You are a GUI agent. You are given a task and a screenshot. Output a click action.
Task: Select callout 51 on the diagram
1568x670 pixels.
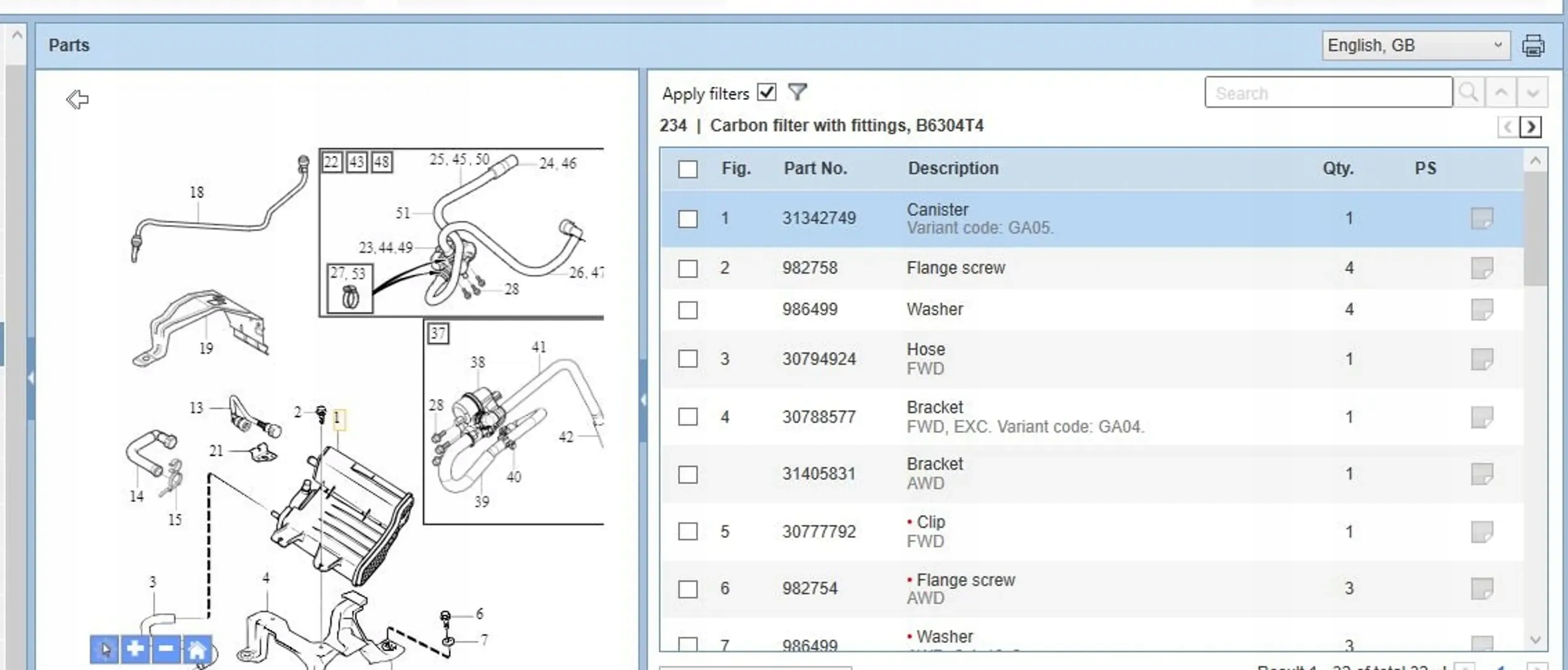403,213
